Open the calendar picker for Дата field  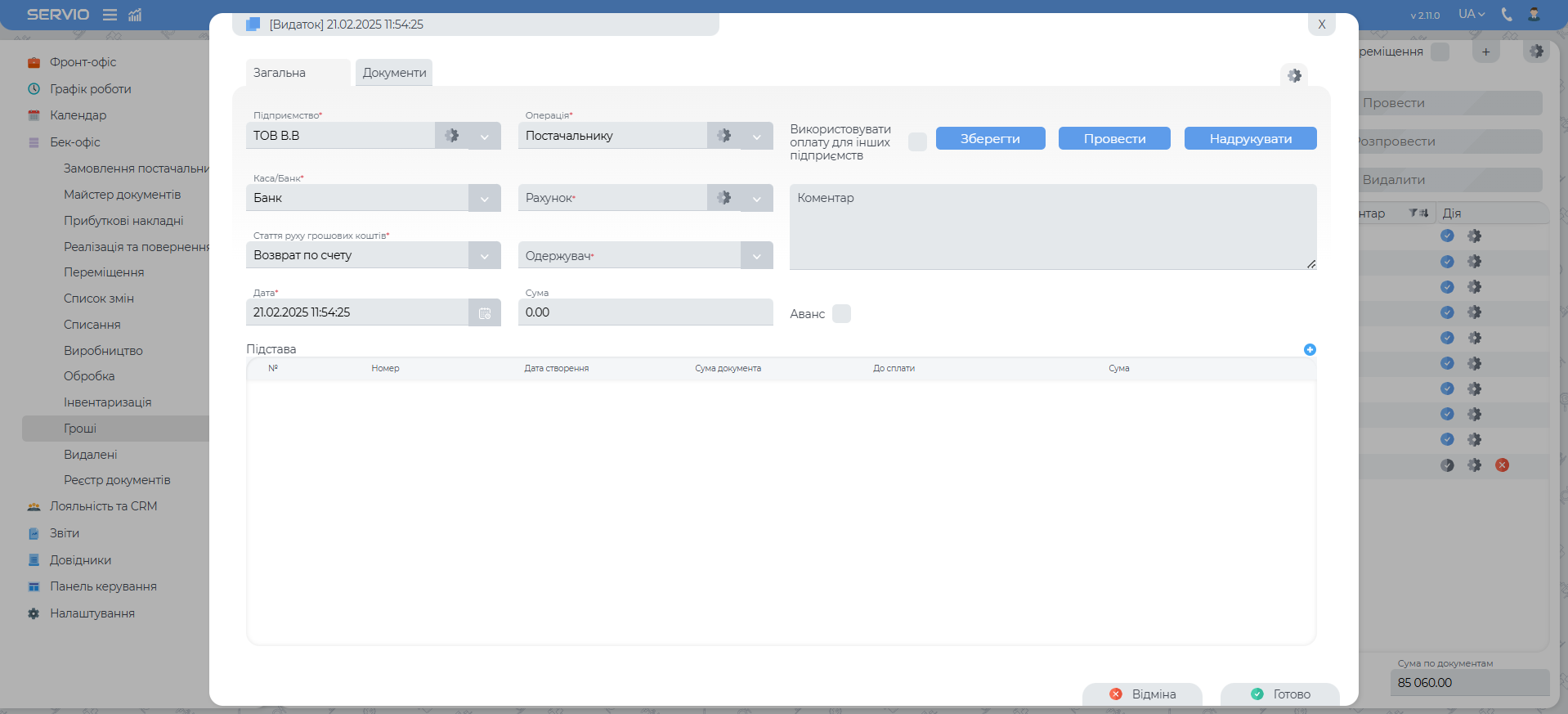tap(484, 313)
